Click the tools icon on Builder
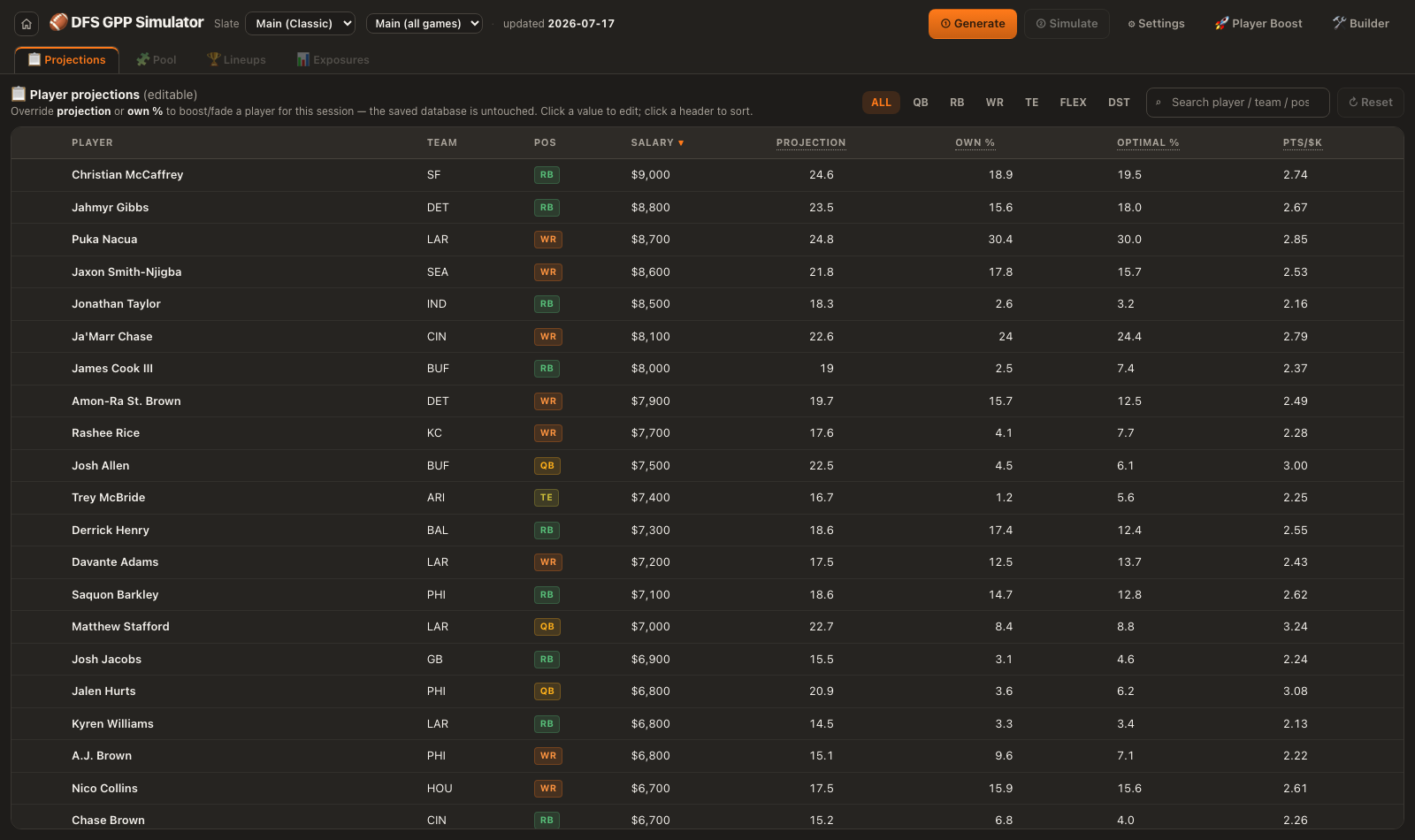 [1339, 23]
